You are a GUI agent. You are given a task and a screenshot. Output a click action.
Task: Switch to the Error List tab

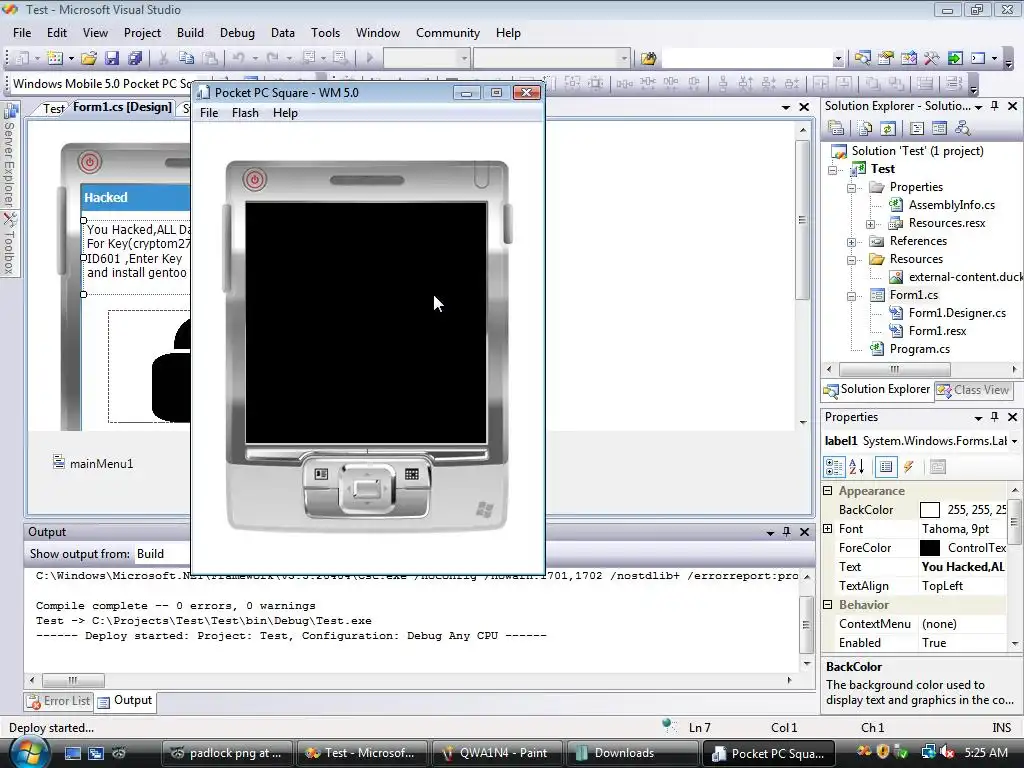[59, 701]
